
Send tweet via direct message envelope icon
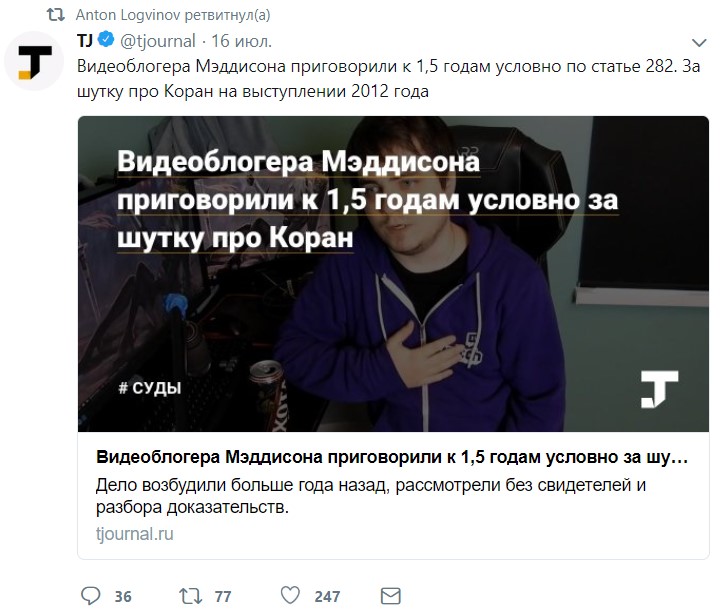[x=391, y=596]
